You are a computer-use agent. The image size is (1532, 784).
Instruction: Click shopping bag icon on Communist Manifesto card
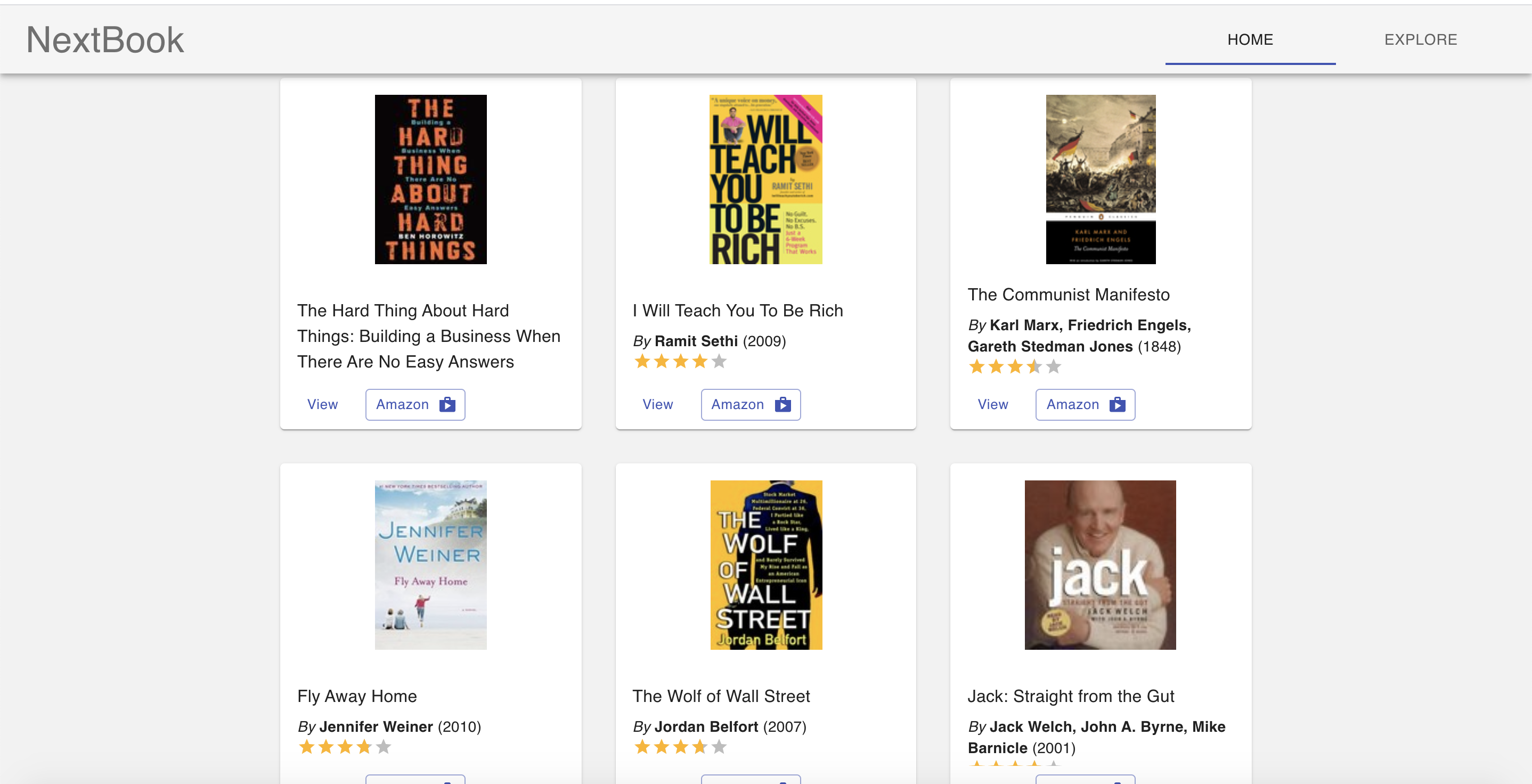click(x=1118, y=404)
